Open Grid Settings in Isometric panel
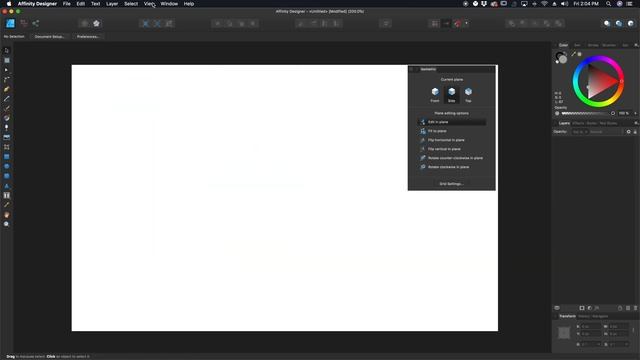This screenshot has height=360, width=640. click(451, 184)
